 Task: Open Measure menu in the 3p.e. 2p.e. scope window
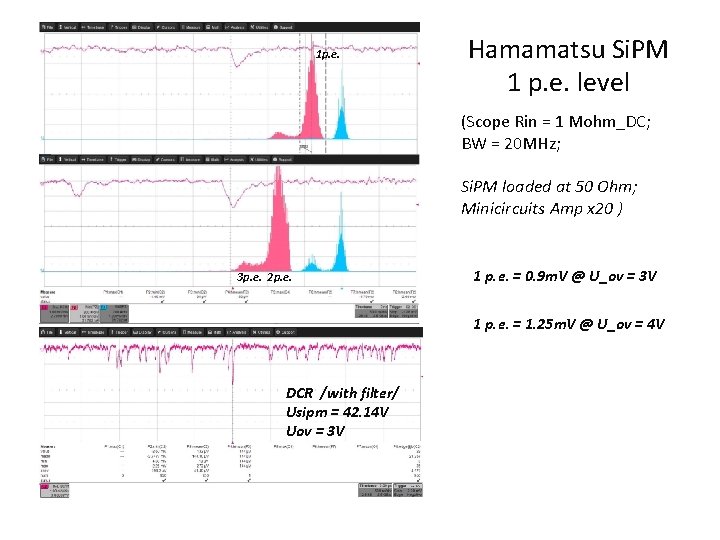pyautogui.click(x=191, y=160)
